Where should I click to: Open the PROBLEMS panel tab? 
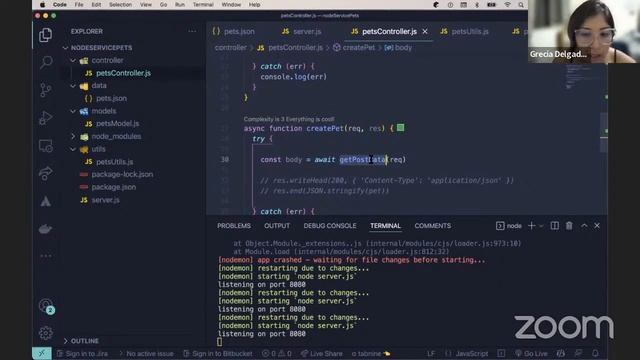pos(234,226)
